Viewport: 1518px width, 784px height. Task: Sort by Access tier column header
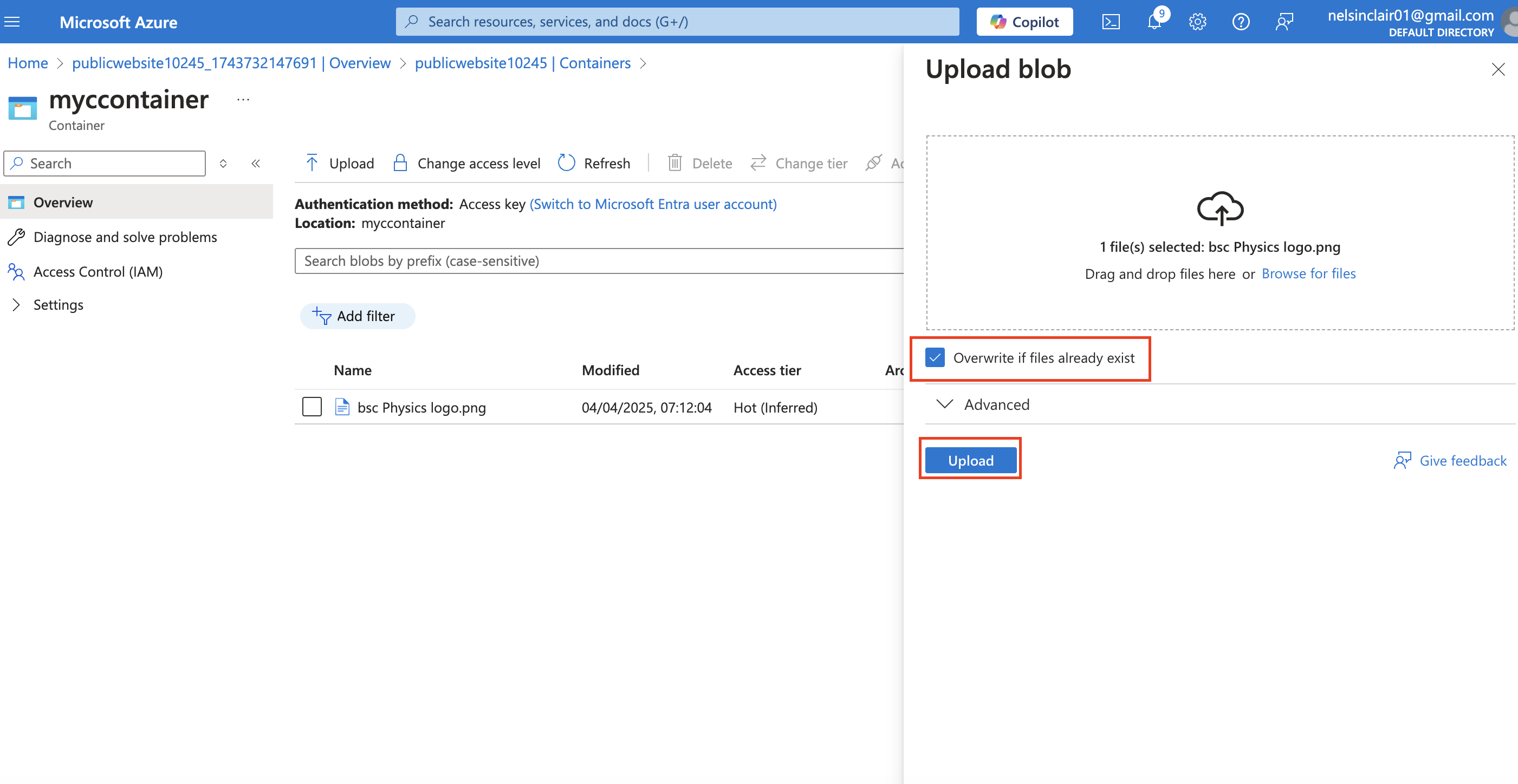coord(767,370)
